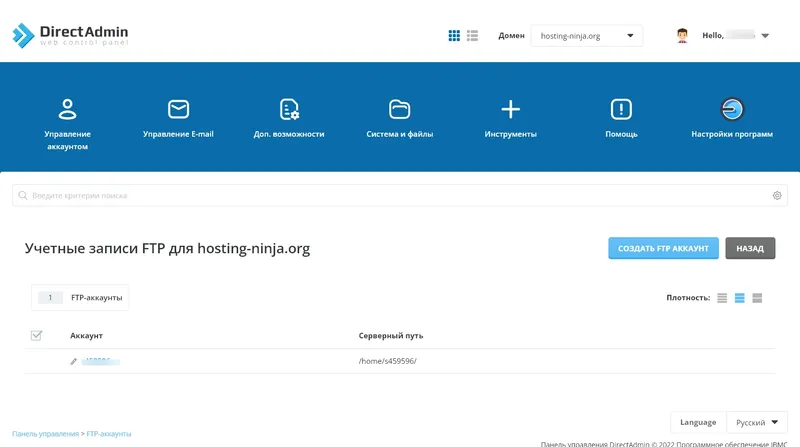Screen dimensions: 800x447
Task: Click the search magnifier icon
Action: pyautogui.click(x=22, y=195)
